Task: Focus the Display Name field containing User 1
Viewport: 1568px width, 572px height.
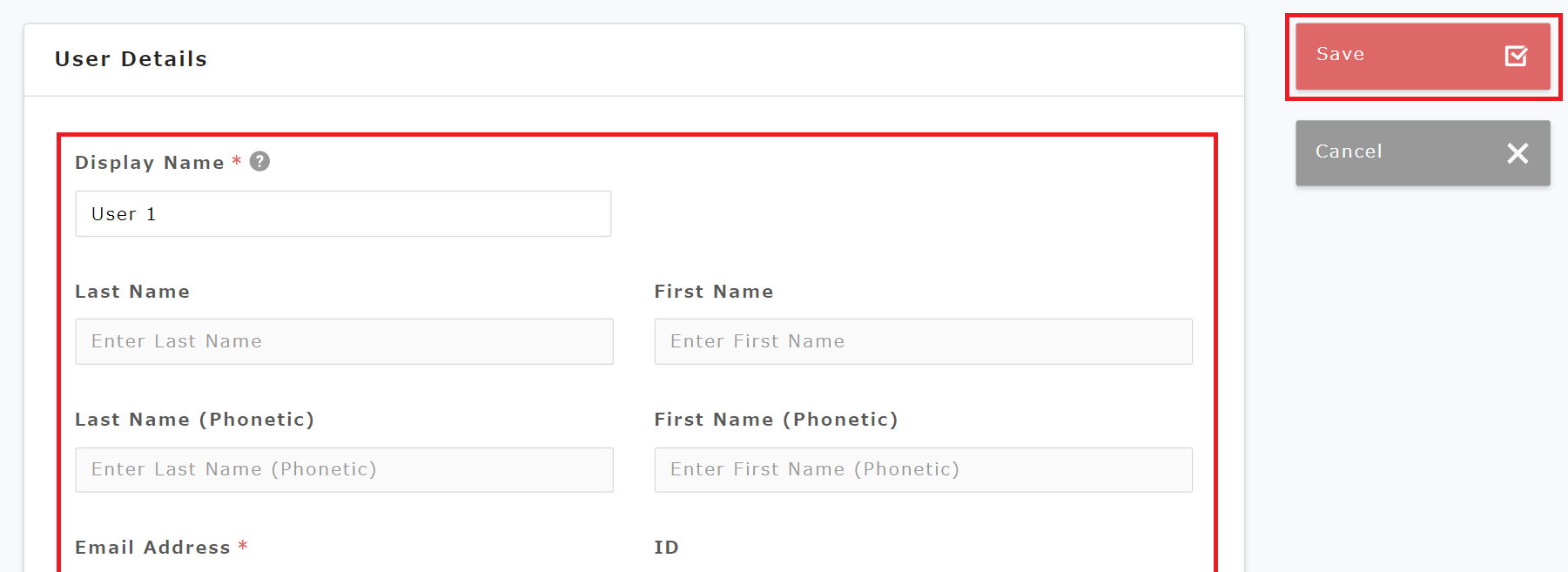Action: pos(343,214)
